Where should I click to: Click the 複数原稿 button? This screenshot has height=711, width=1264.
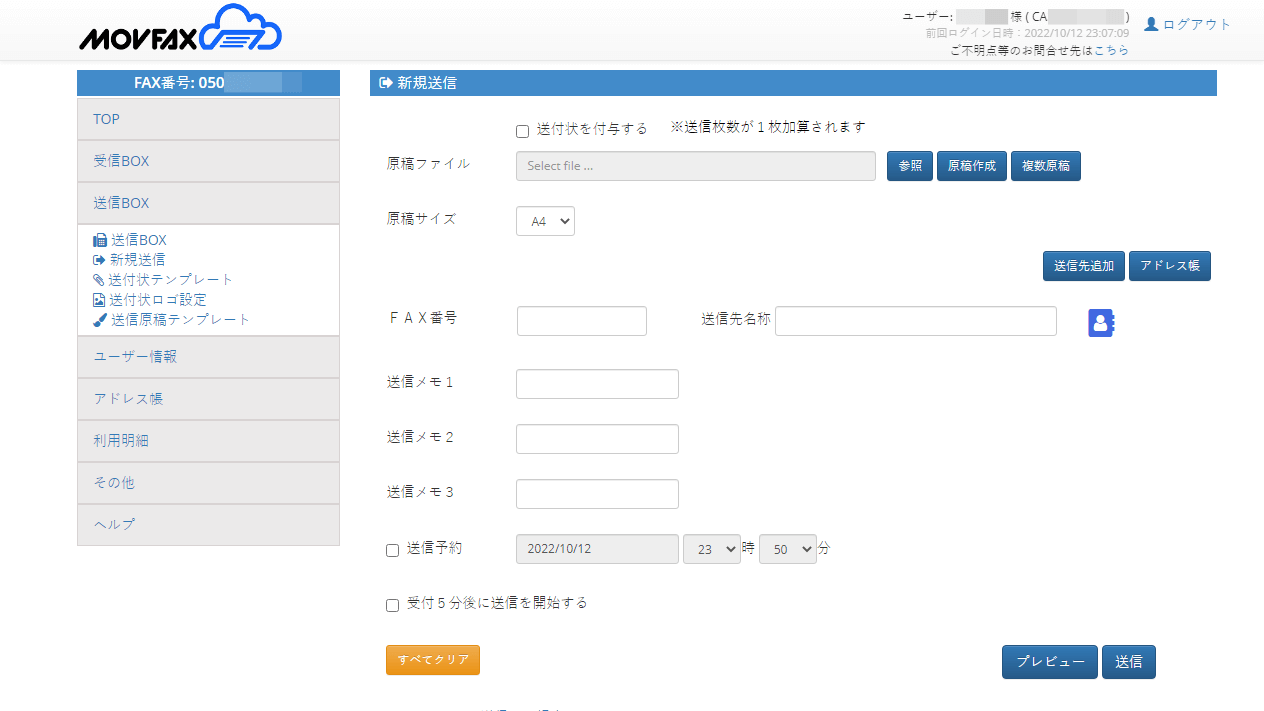tap(1046, 166)
